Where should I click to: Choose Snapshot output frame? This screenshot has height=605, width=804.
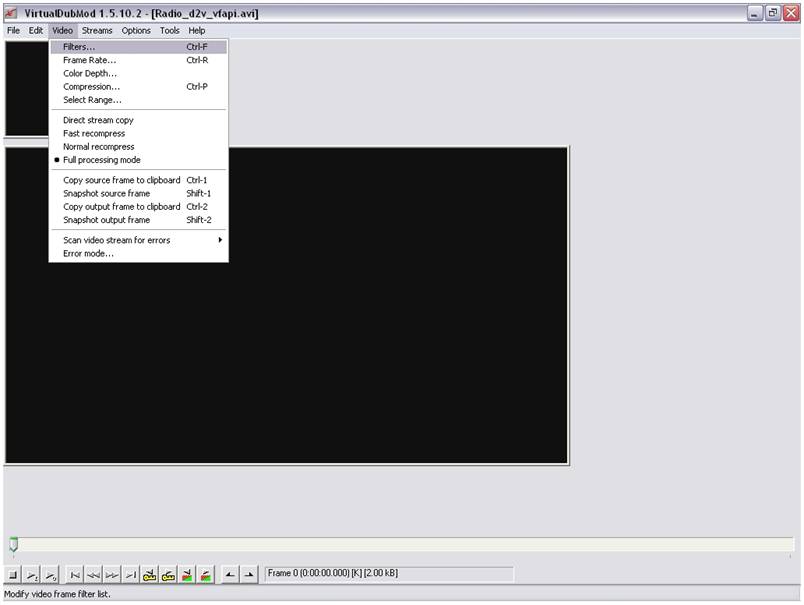[138, 220]
